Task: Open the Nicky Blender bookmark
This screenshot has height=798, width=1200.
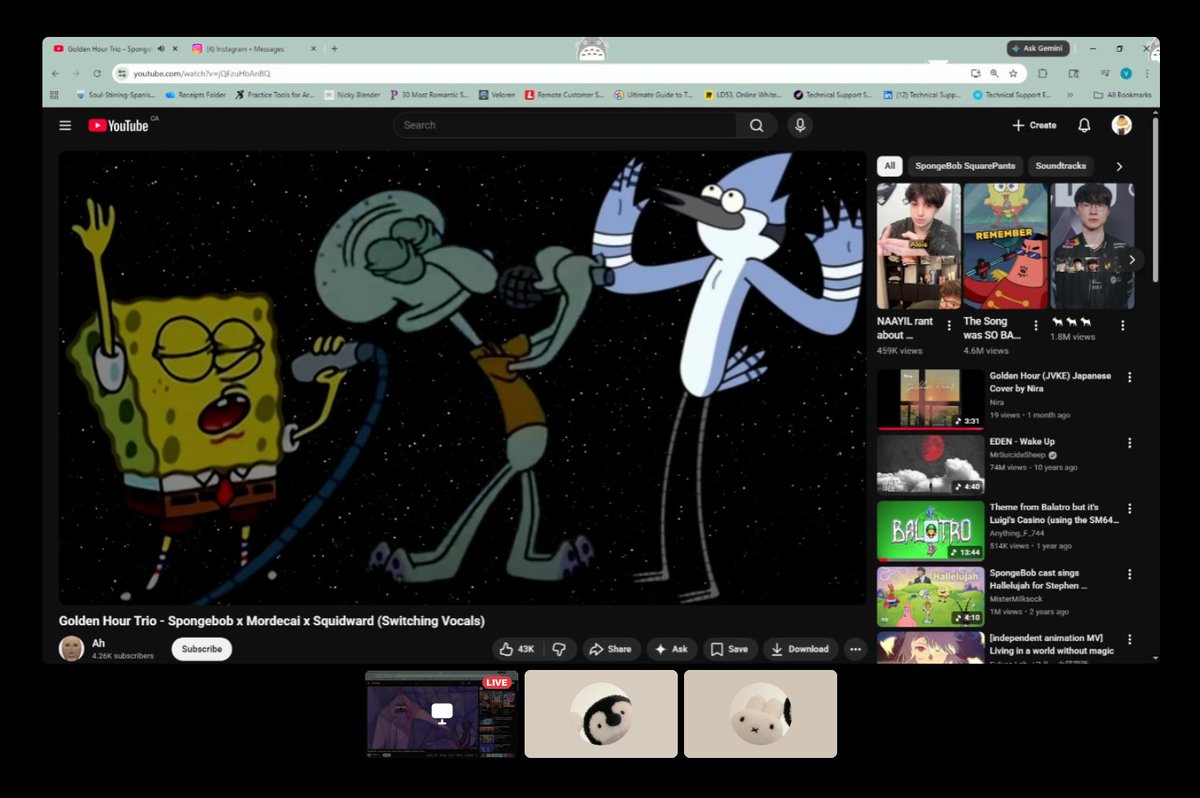Action: pyautogui.click(x=351, y=95)
